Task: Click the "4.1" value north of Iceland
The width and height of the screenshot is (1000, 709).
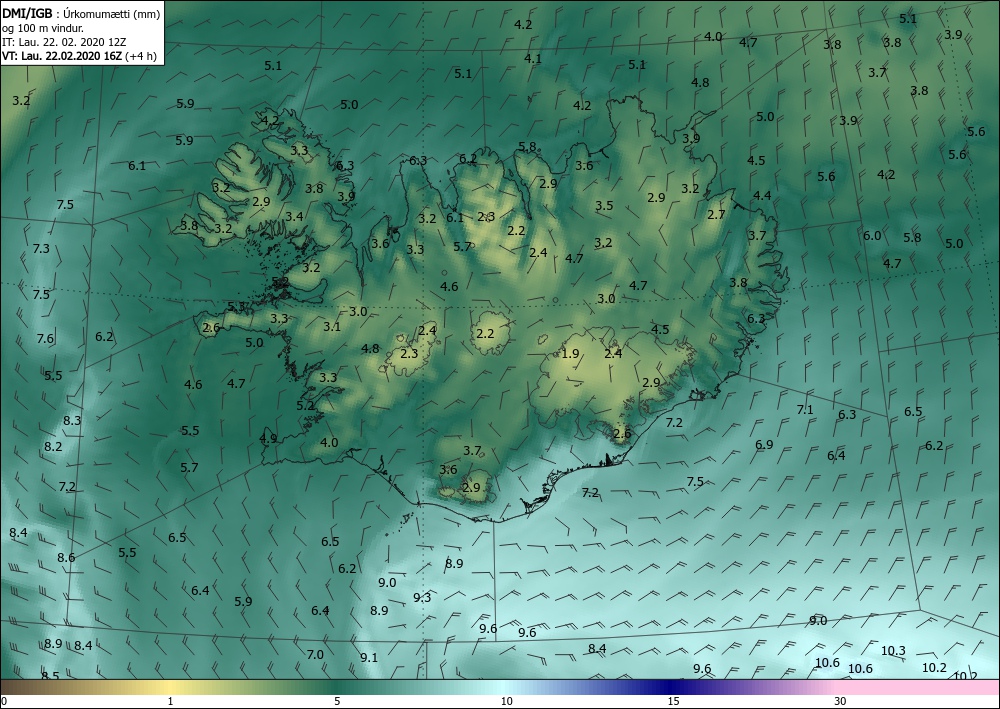Action: pos(533,59)
